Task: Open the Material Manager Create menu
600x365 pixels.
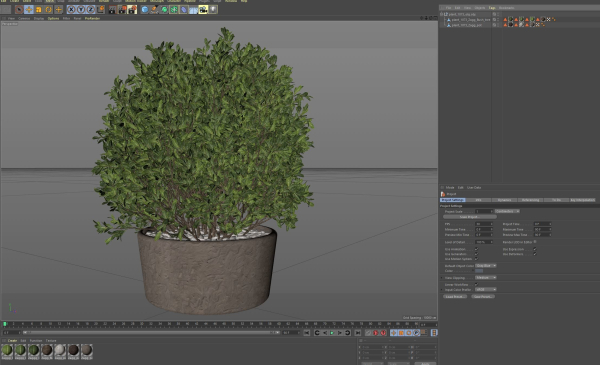Action: pos(12,341)
